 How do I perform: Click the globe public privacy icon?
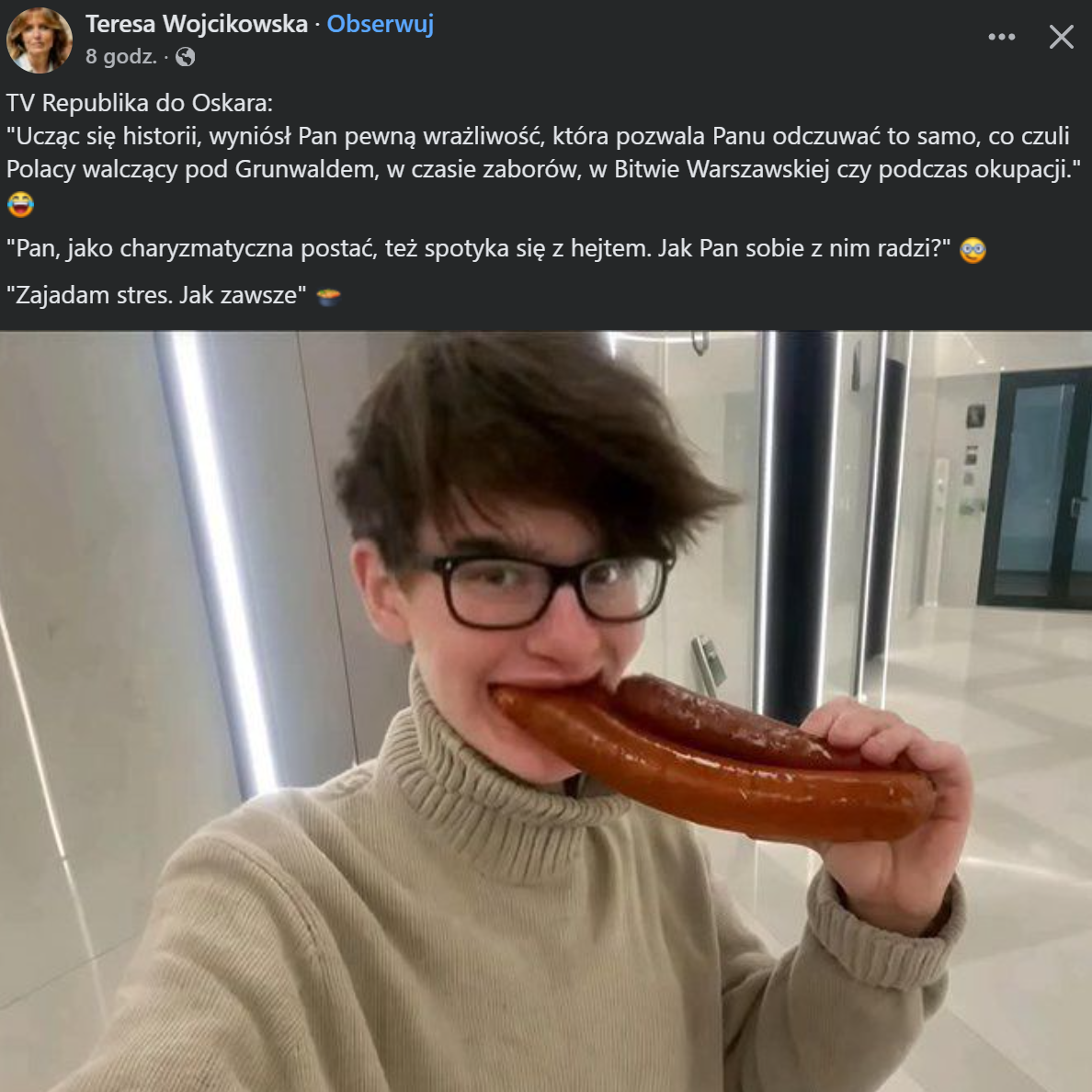click(x=186, y=57)
